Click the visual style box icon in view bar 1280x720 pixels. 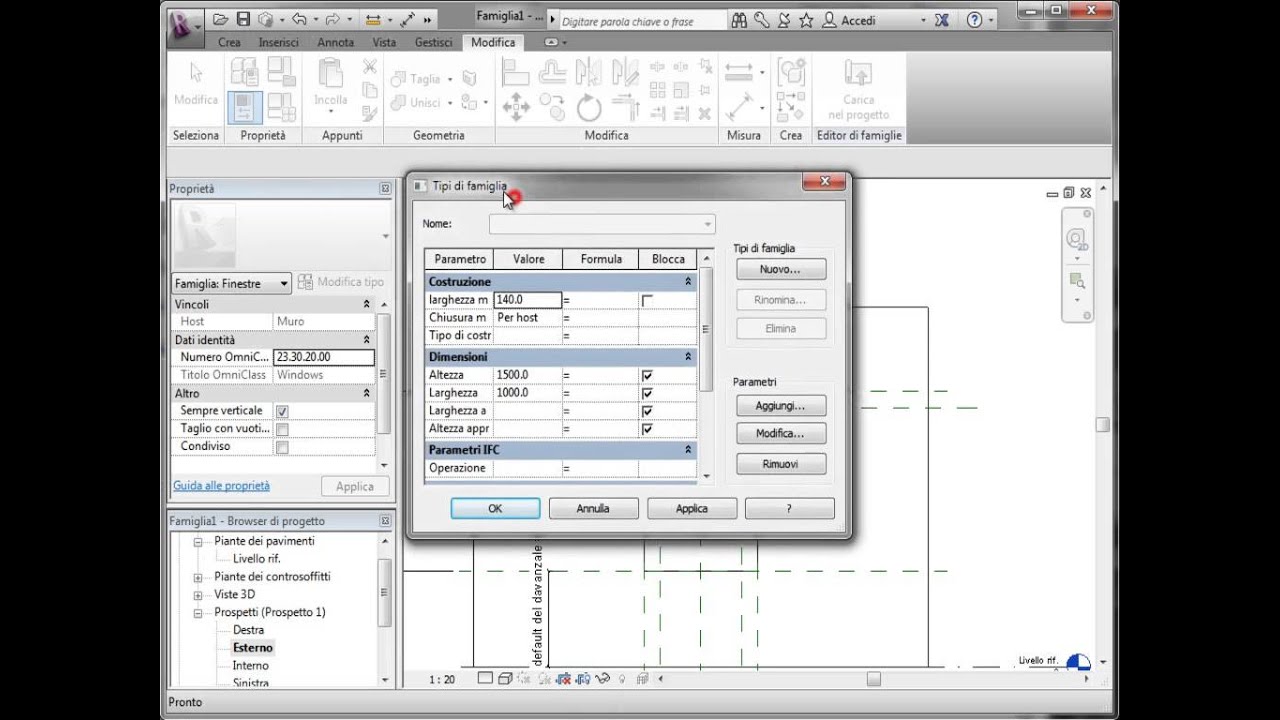[505, 678]
